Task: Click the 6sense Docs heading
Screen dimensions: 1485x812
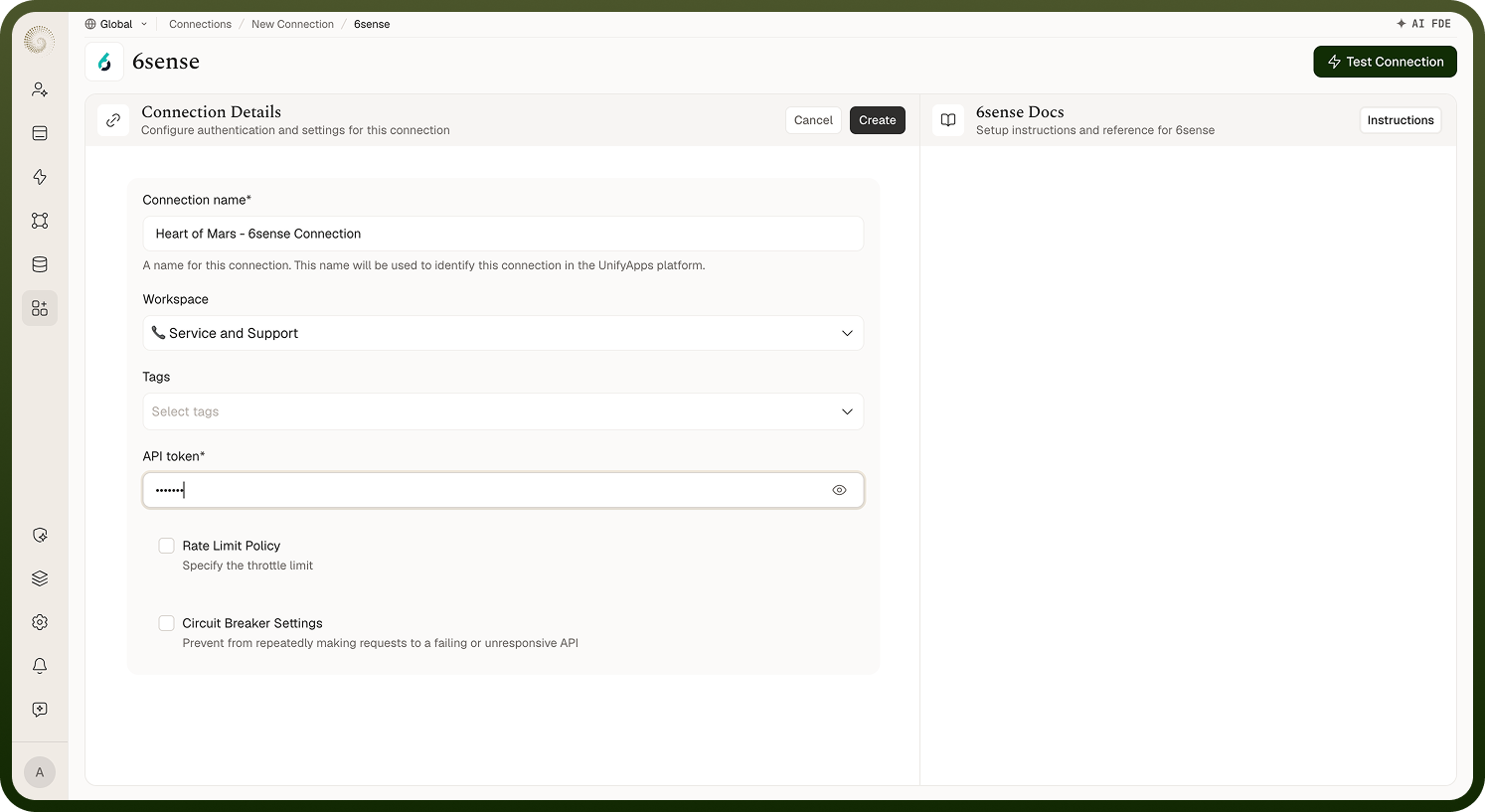Action: click(1020, 112)
